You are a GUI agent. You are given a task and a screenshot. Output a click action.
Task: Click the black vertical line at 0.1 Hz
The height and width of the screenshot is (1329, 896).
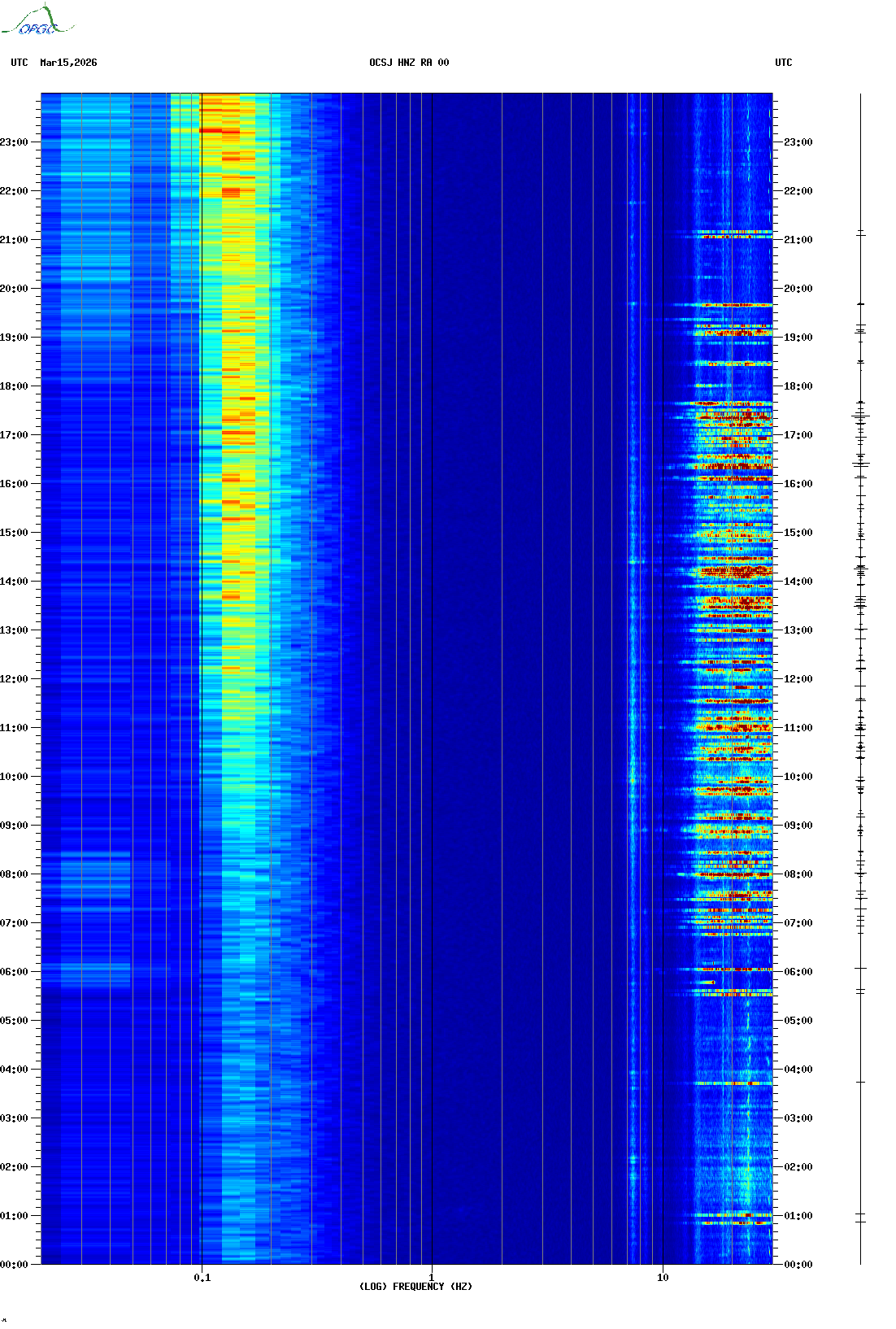pos(201,651)
